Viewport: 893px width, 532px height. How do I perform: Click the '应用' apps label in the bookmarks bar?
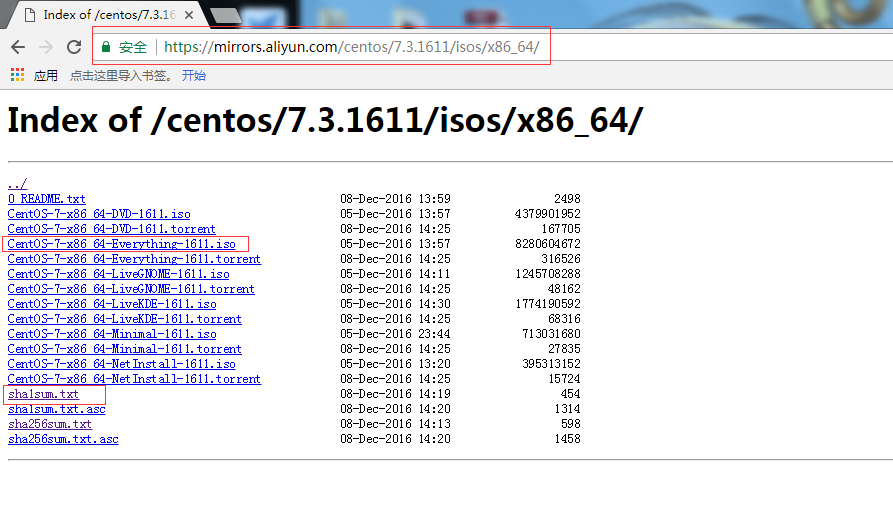click(46, 75)
